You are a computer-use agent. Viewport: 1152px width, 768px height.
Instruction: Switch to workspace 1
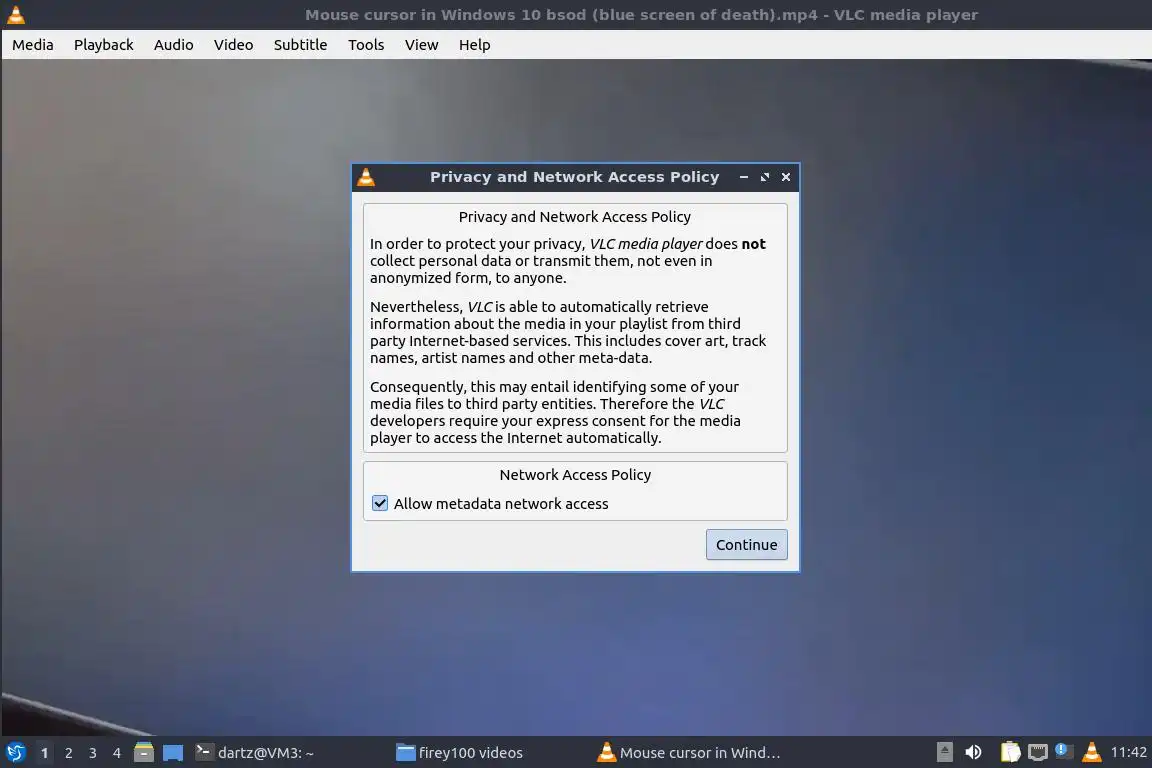[x=44, y=753]
